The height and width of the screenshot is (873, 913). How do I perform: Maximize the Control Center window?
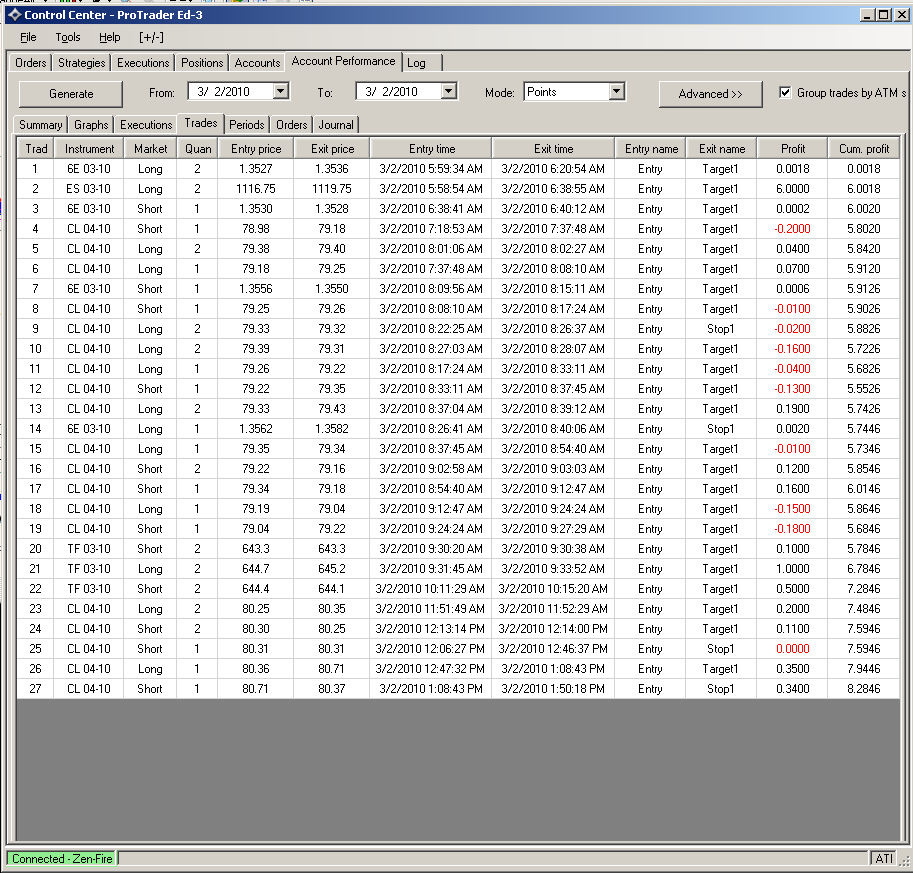pos(884,15)
